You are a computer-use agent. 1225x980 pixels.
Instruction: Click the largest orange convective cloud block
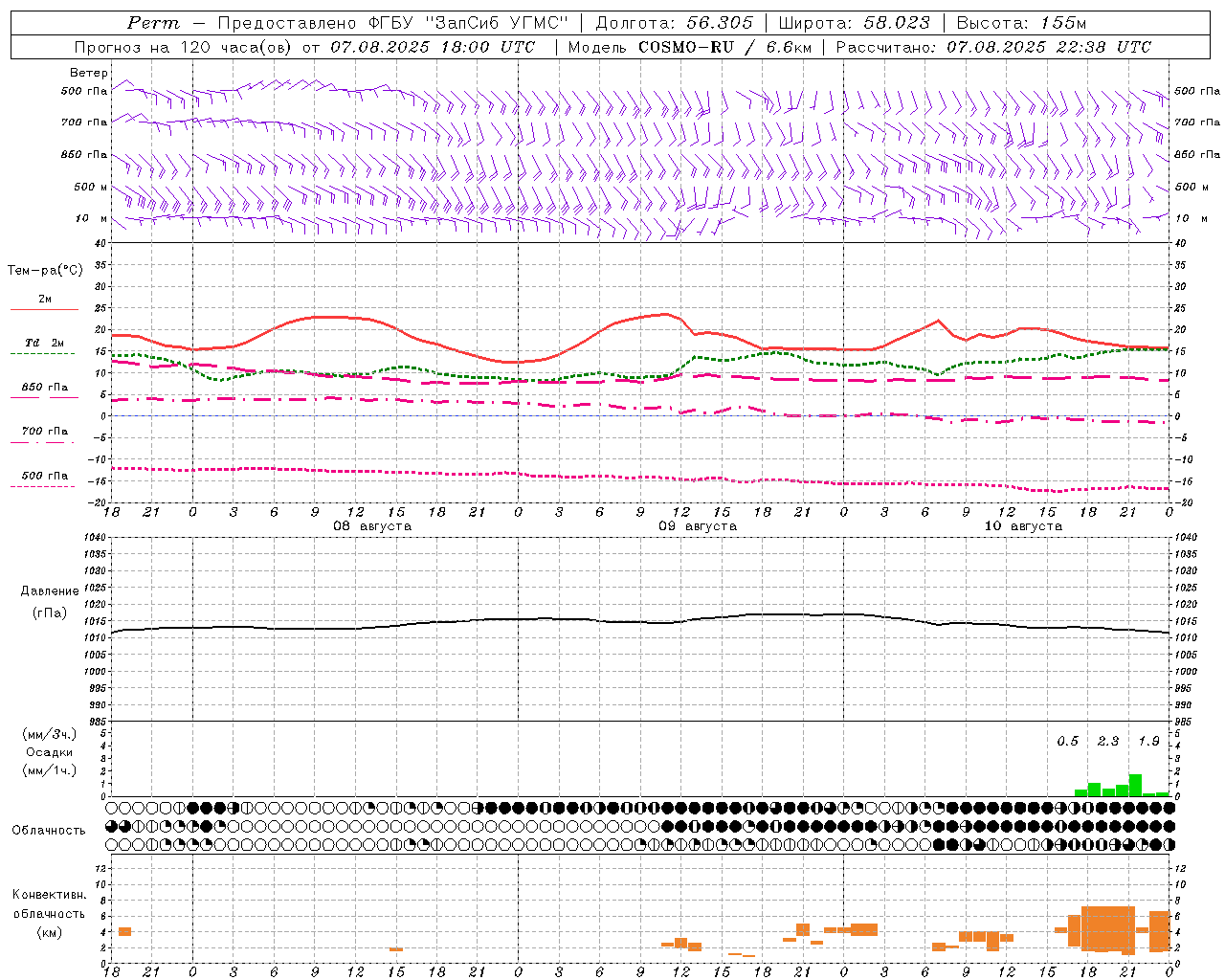1108,928
